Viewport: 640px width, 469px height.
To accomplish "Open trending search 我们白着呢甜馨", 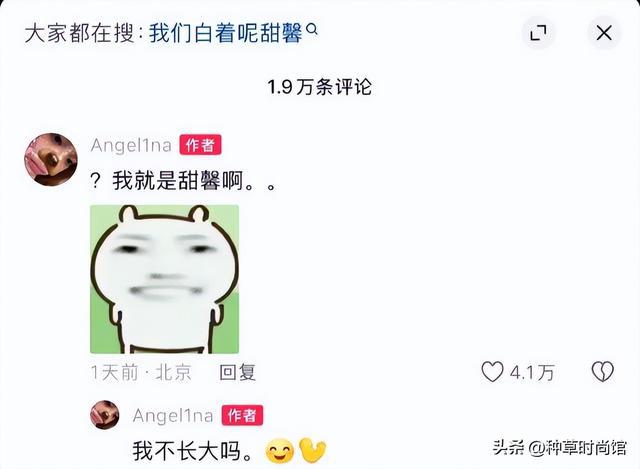I will pos(225,33).
